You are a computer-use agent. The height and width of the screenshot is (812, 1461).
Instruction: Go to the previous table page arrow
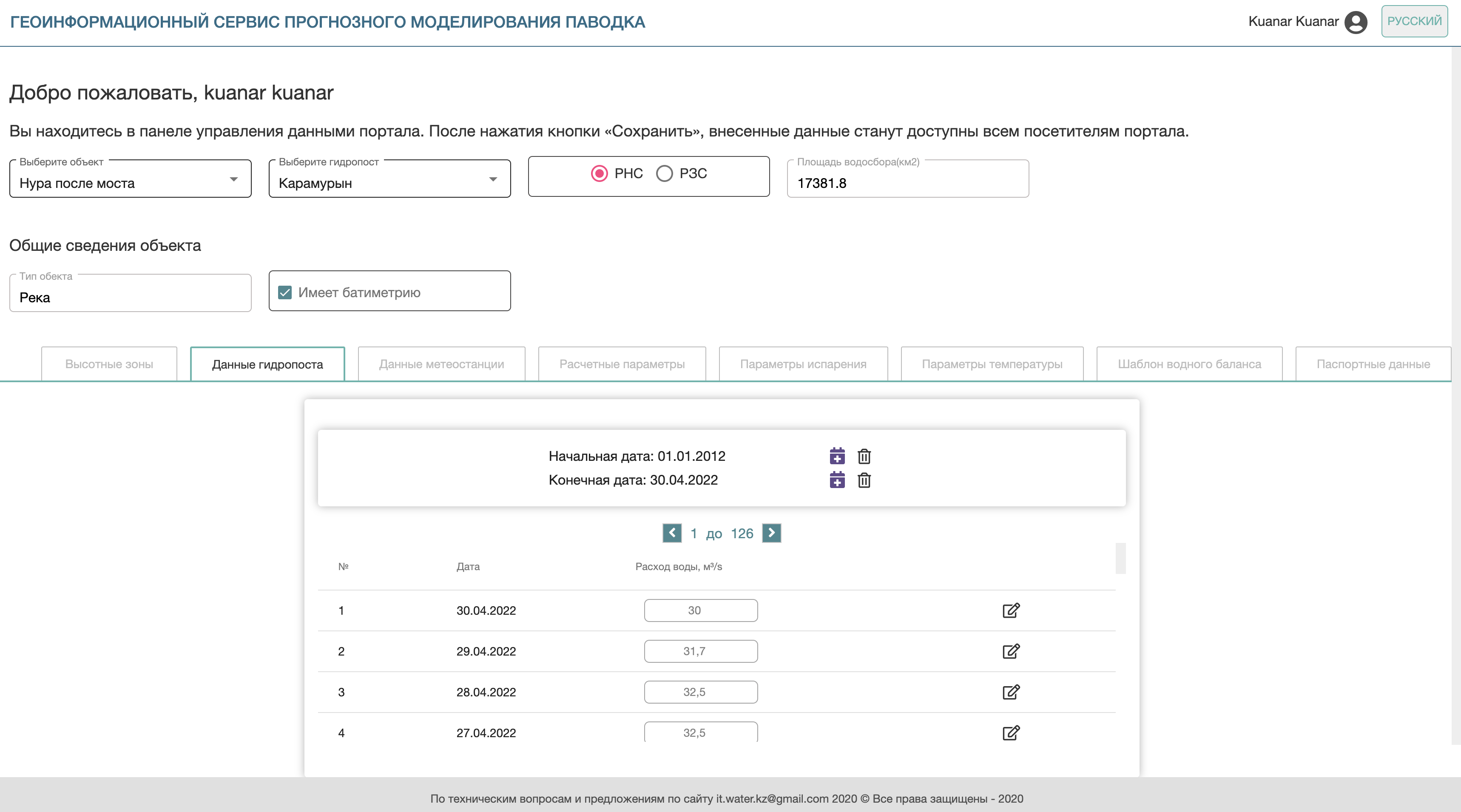672,533
